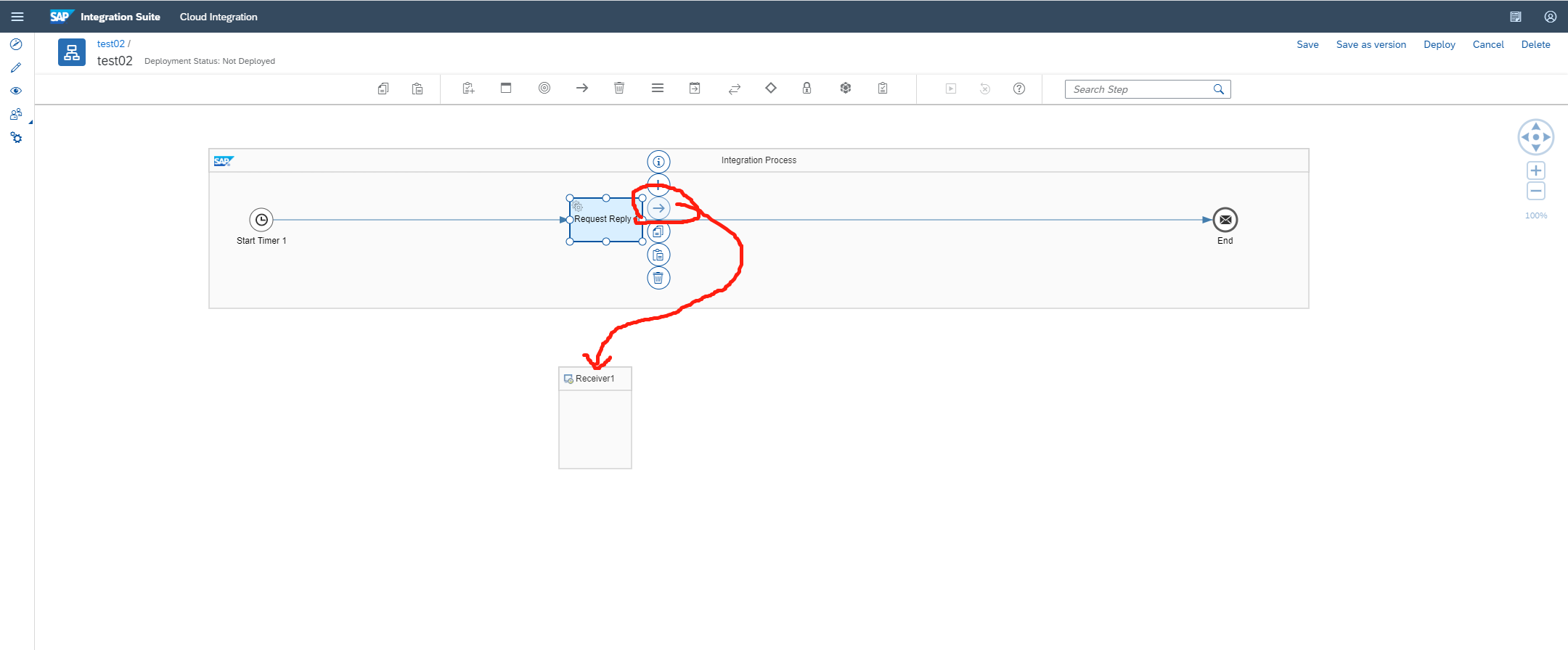Select the Start Timer 1 event
This screenshot has width=1568, height=650.
tap(261, 220)
